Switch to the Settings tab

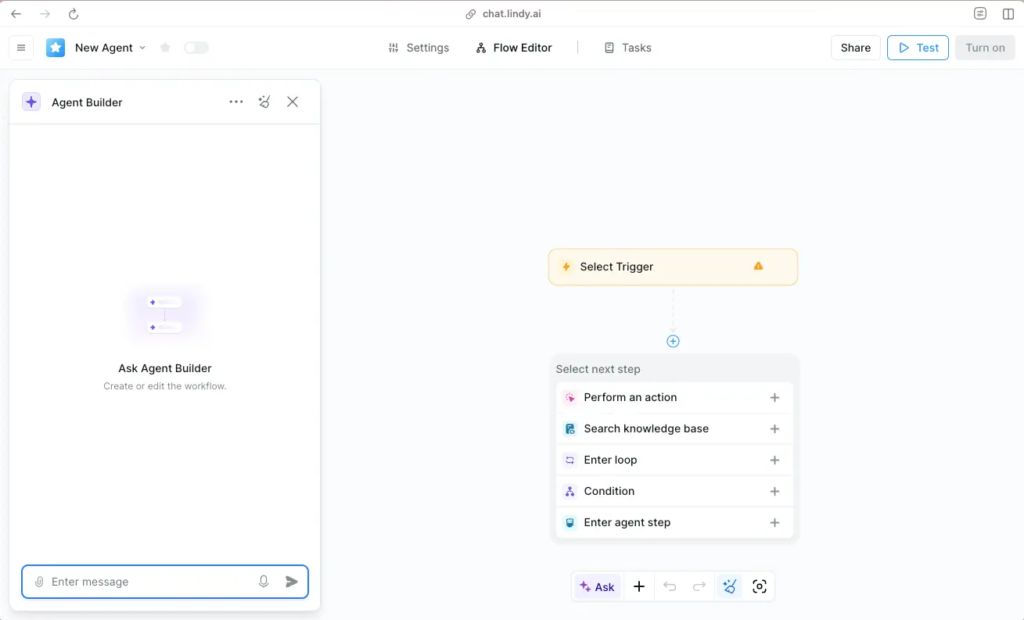[x=418, y=47]
